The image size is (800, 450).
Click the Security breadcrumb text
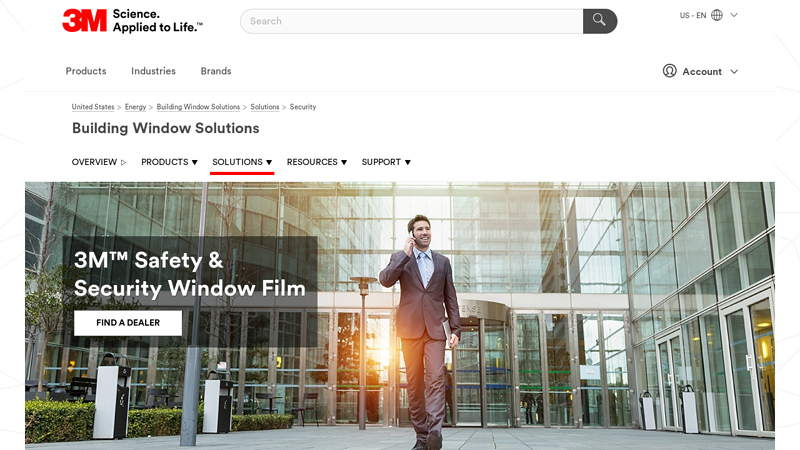[303, 107]
